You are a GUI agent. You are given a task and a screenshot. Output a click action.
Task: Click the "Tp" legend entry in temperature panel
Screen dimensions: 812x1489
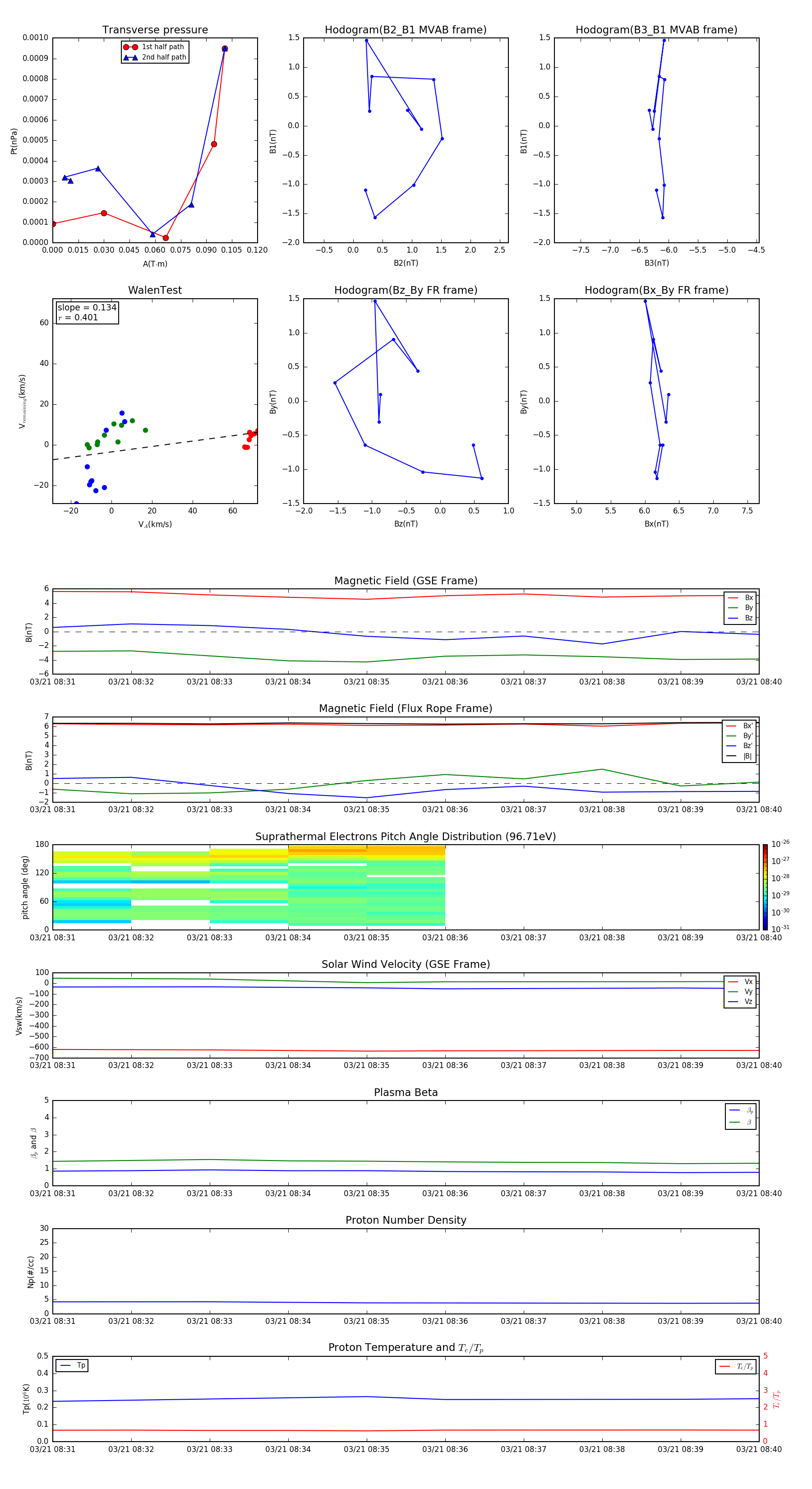click(x=72, y=1365)
